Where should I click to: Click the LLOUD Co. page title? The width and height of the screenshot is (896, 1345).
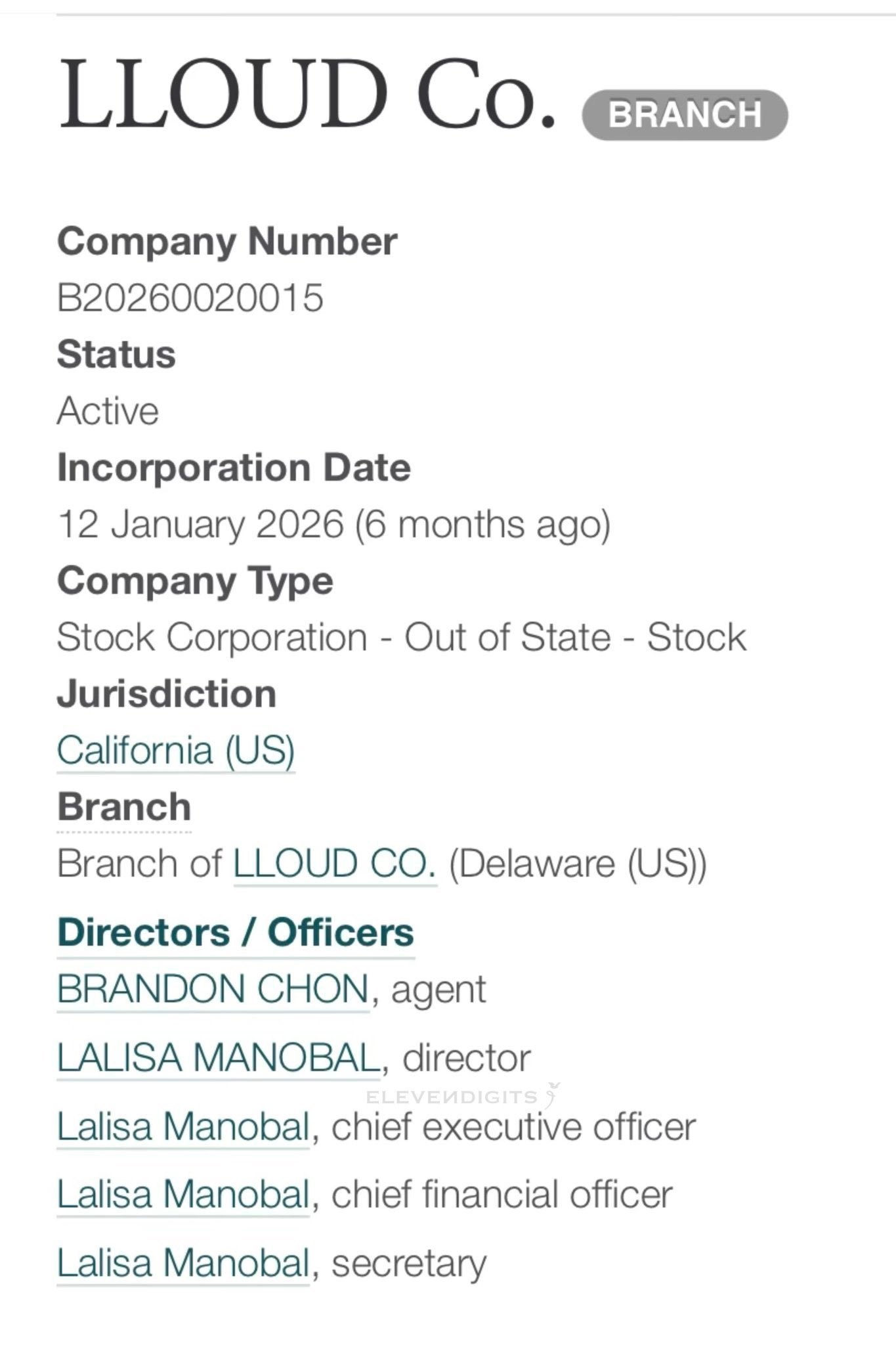(x=309, y=94)
